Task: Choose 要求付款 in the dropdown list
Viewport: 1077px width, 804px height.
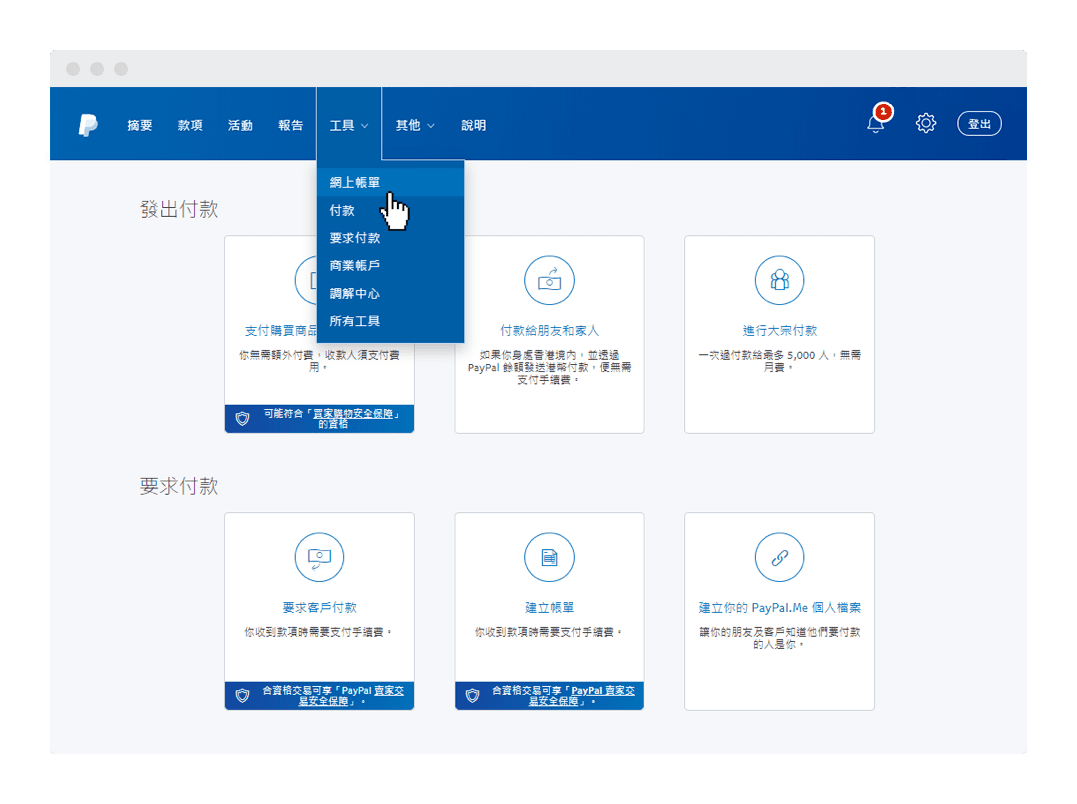Action: click(x=355, y=238)
